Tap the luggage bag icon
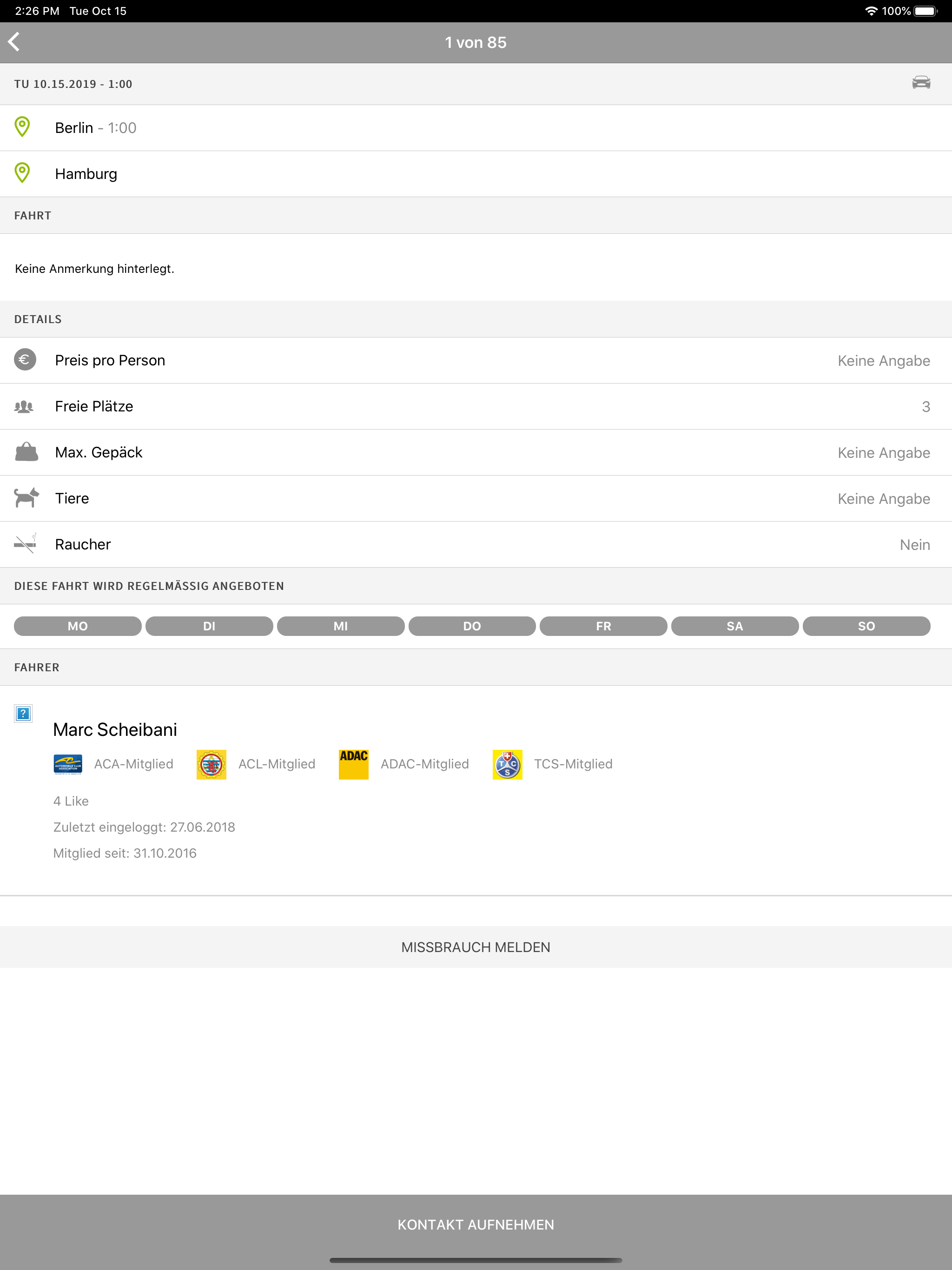This screenshot has width=952, height=1270. click(26, 452)
